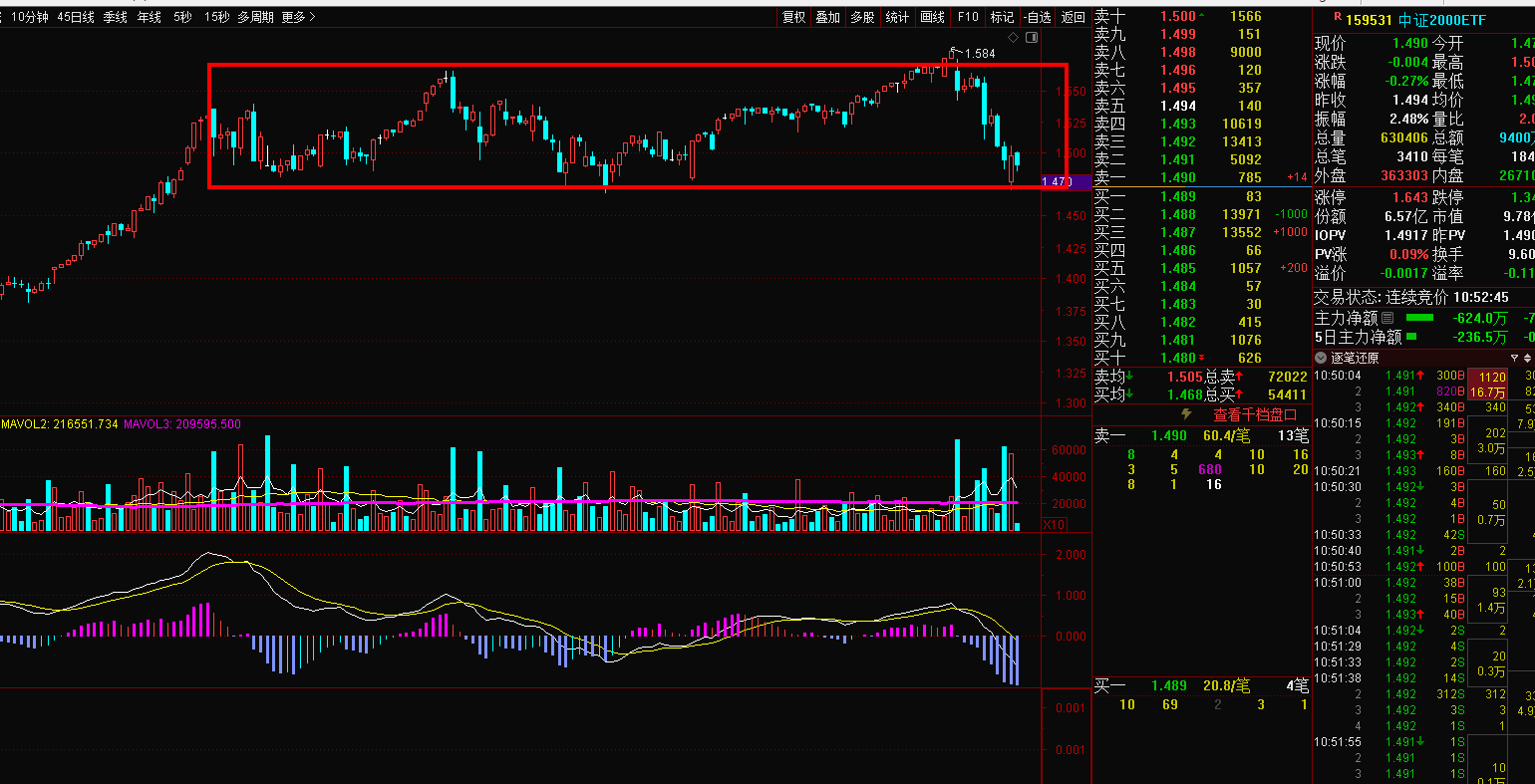Click the lightning bolt icon beside 查看千档盘口
This screenshot has height=784, width=1535.
1186,414
